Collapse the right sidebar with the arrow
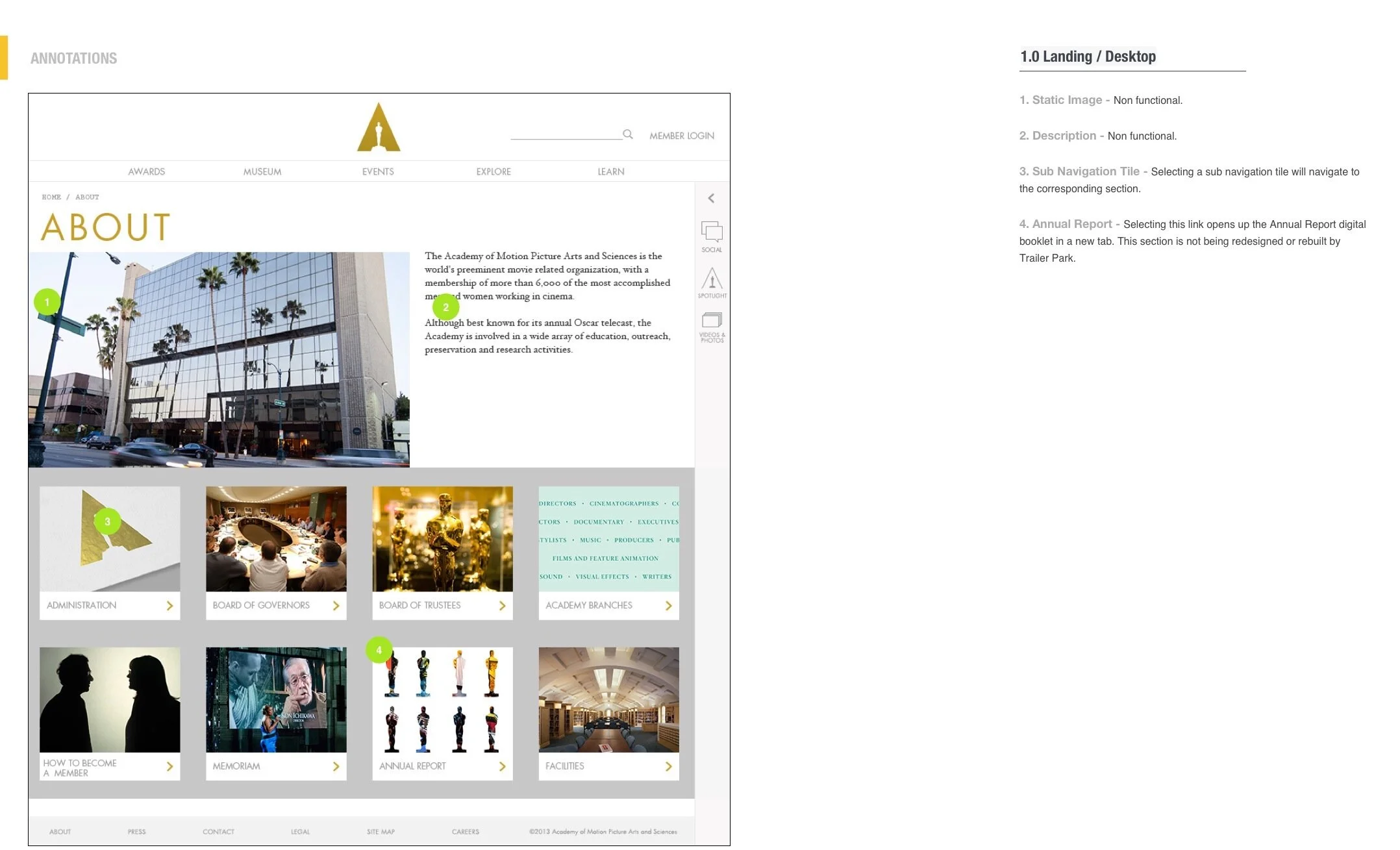 click(x=712, y=198)
